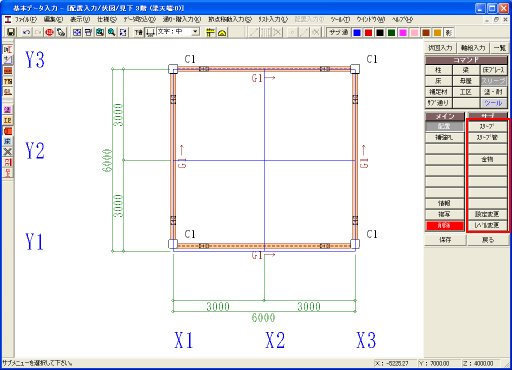Pick the magenta color swatch
Viewport: 512px width, 370px height.
tap(403, 33)
